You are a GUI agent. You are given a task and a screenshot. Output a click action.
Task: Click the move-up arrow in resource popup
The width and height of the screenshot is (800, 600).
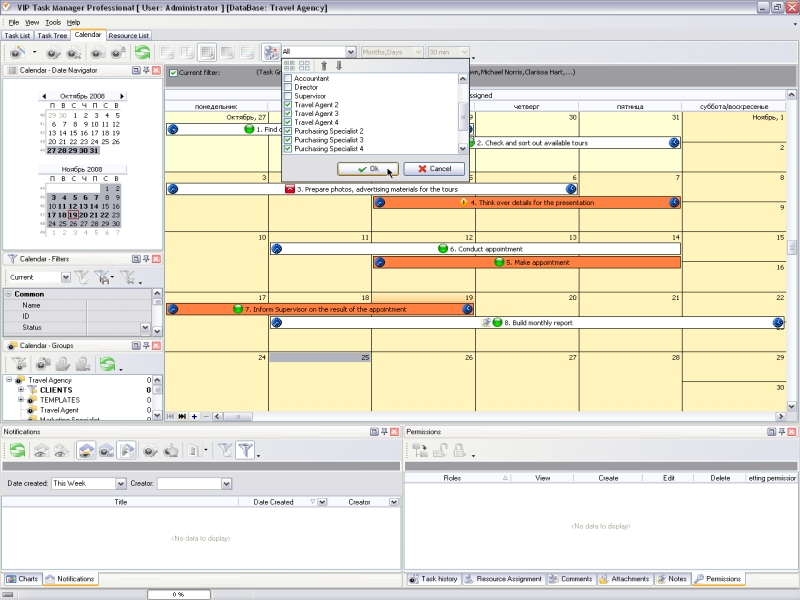coord(323,66)
